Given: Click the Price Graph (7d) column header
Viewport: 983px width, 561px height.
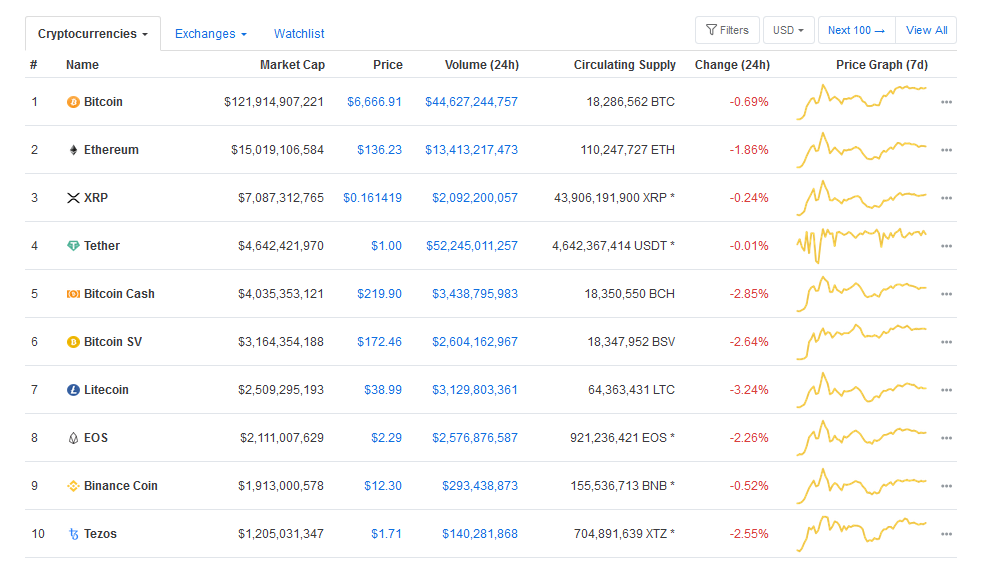Looking at the screenshot, I should coord(881,65).
